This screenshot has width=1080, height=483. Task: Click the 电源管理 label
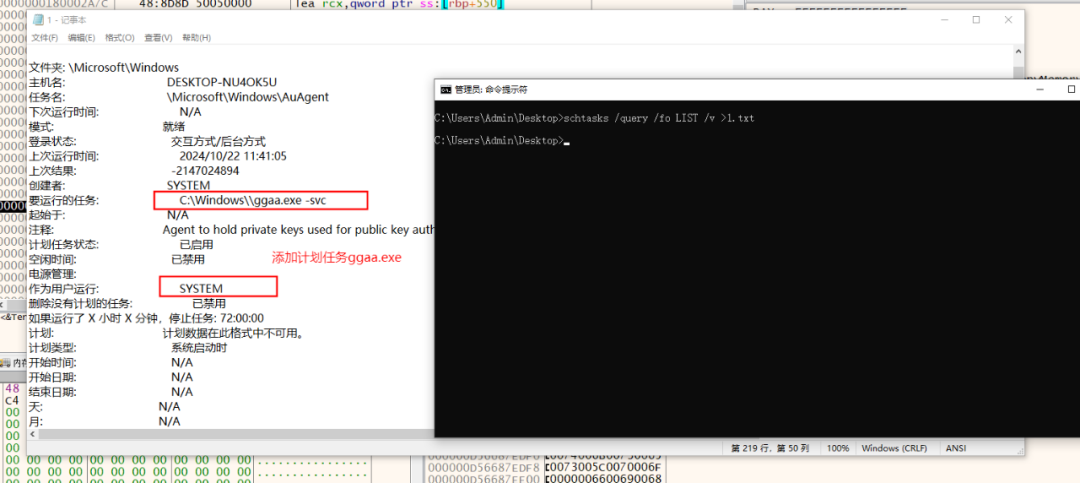52,274
